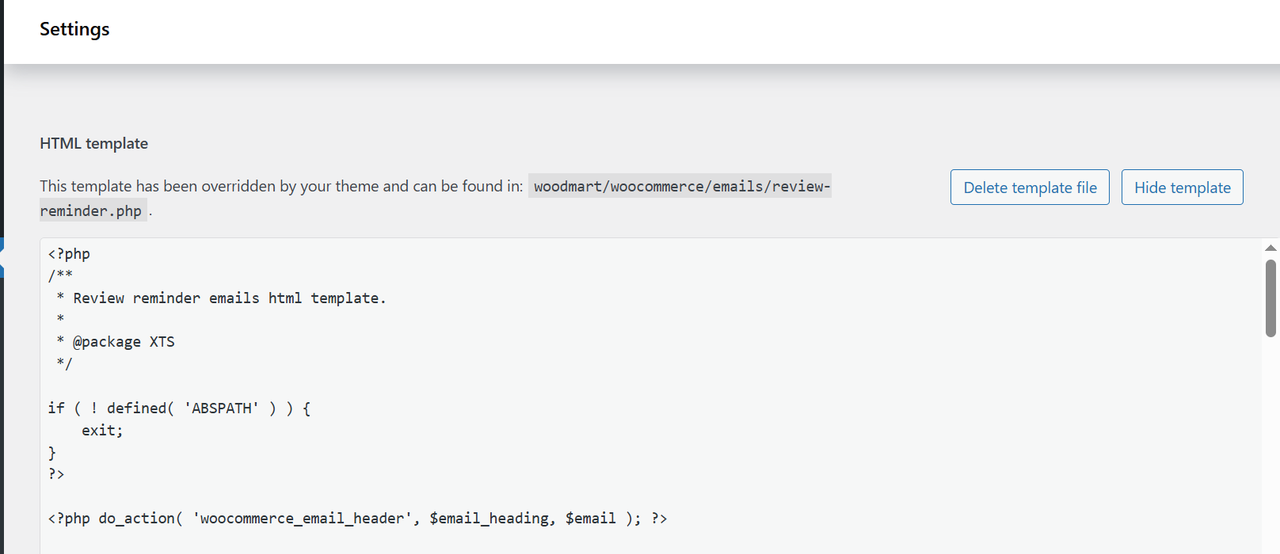Click the ABSPATH defined check line
The width and height of the screenshot is (1280, 554).
[178, 408]
